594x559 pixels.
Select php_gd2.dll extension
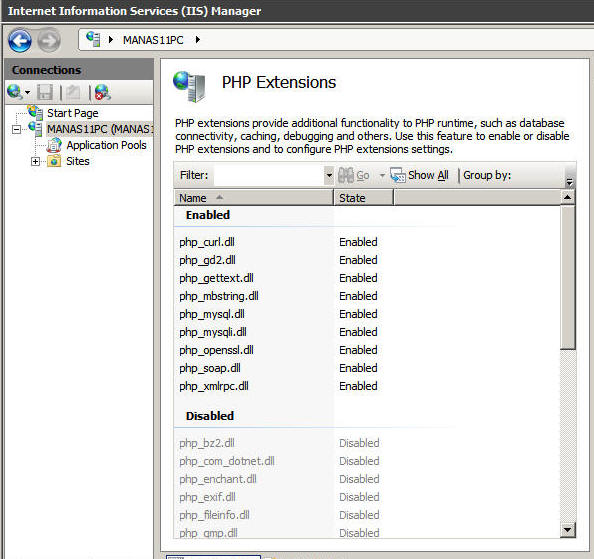click(x=207, y=260)
